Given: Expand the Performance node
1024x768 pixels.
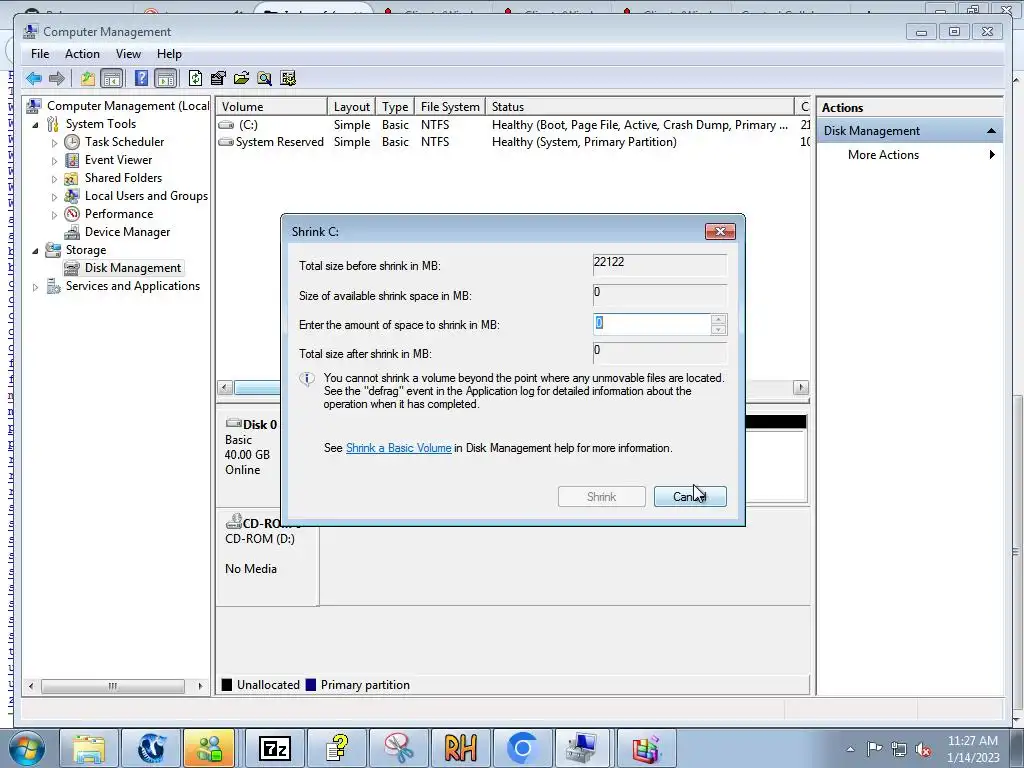Looking at the screenshot, I should 54,214.
